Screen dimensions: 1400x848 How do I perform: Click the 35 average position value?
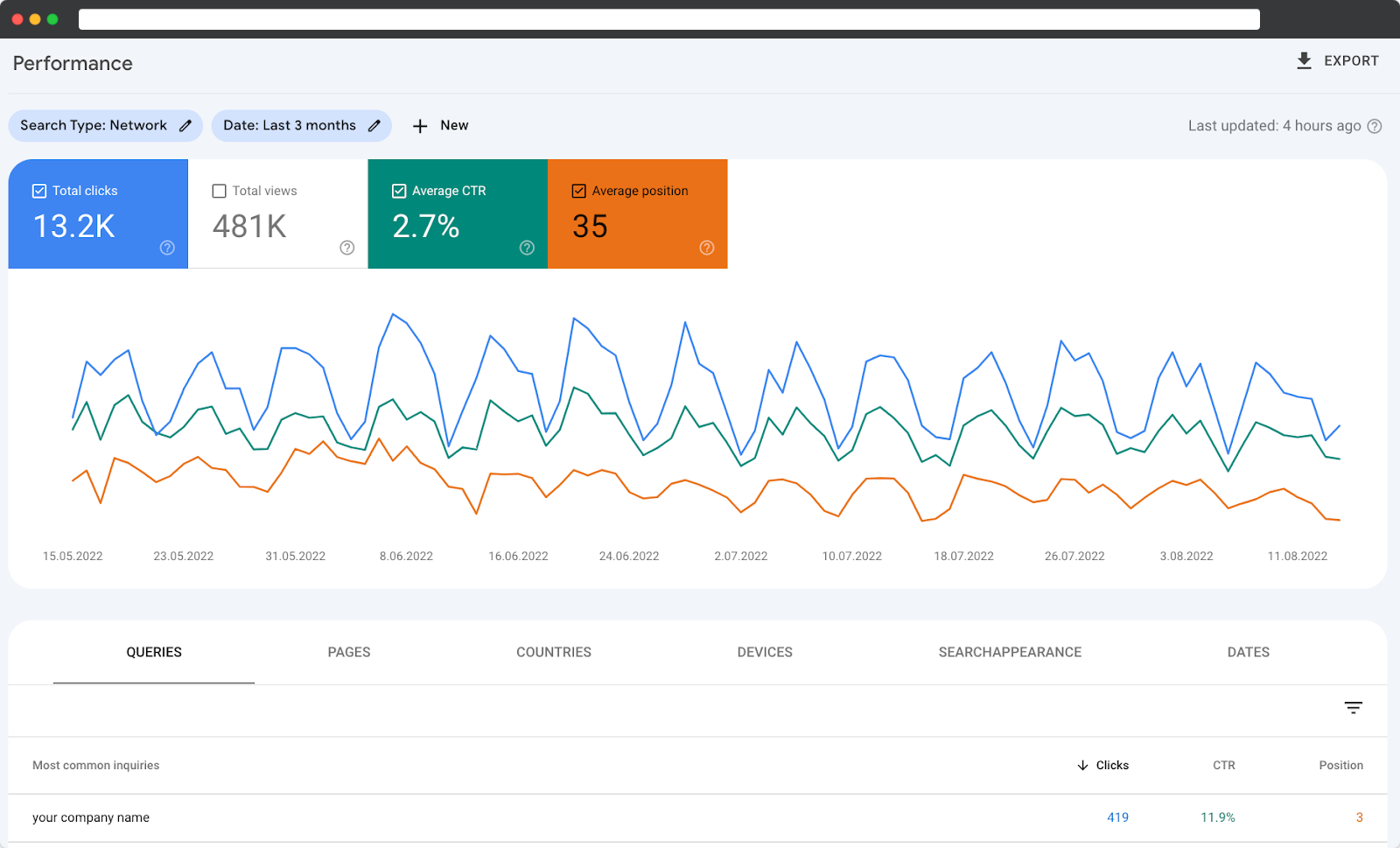[590, 227]
